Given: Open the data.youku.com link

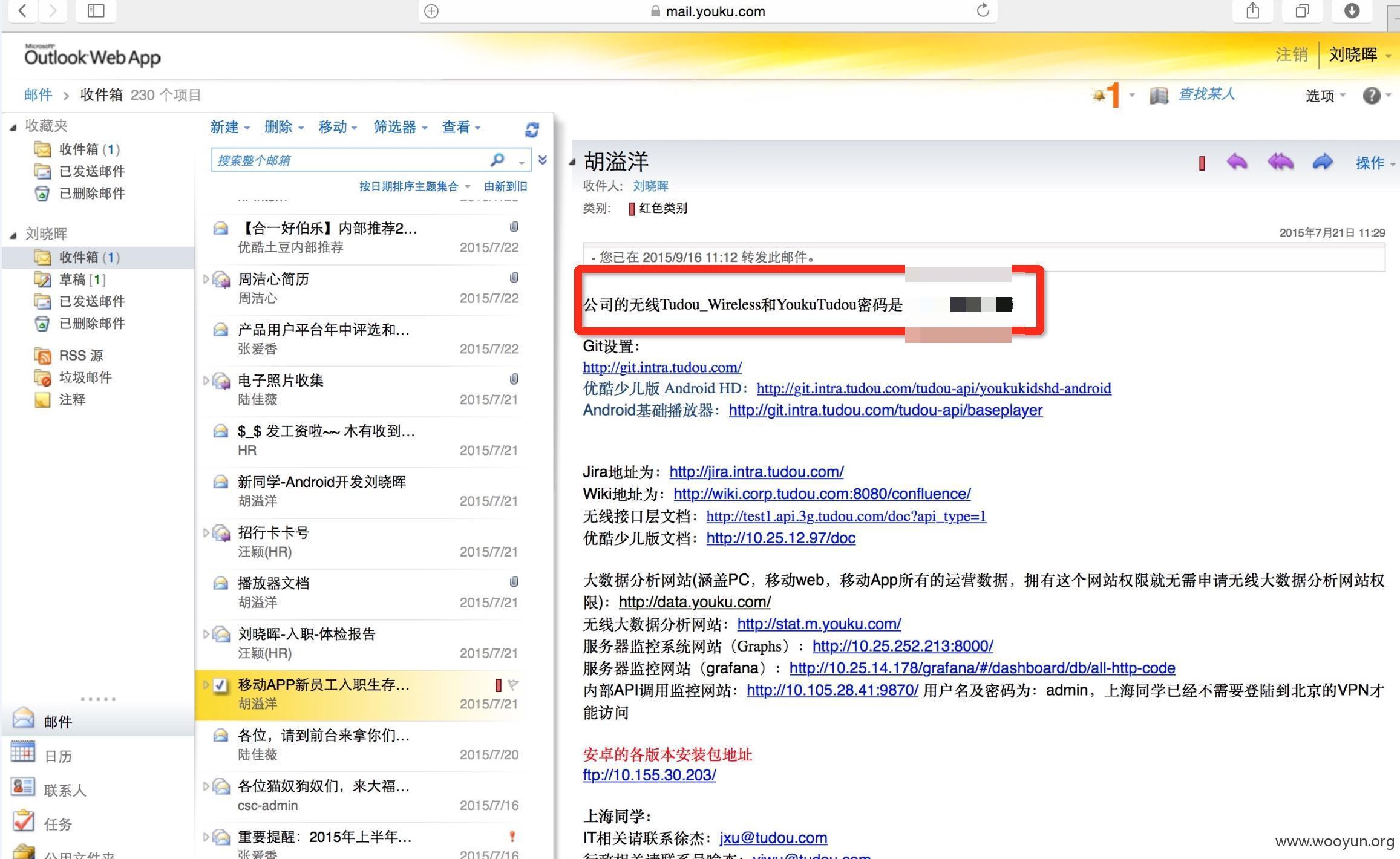Looking at the screenshot, I should (695, 602).
